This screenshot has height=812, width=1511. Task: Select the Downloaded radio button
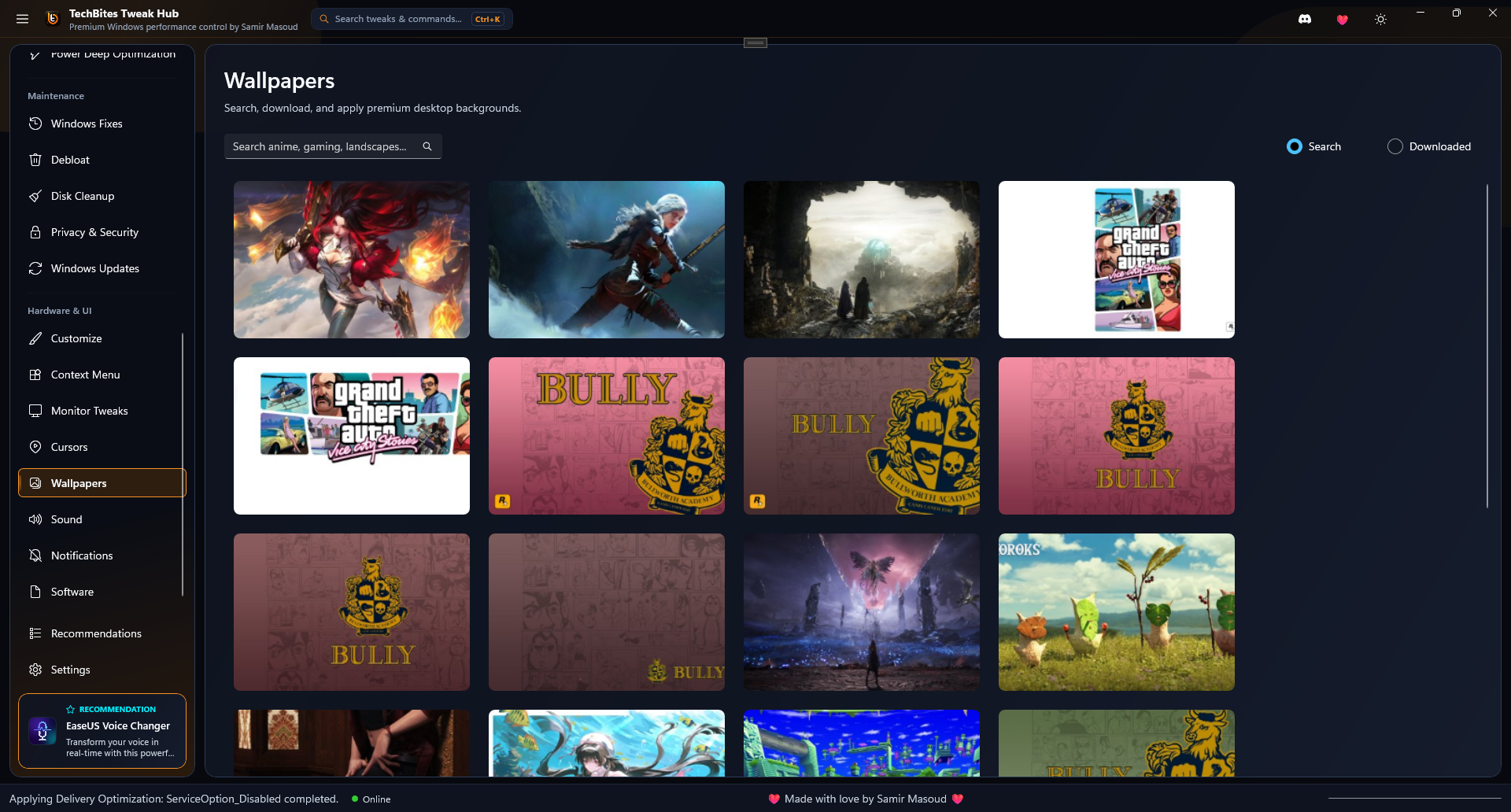pyautogui.click(x=1395, y=146)
